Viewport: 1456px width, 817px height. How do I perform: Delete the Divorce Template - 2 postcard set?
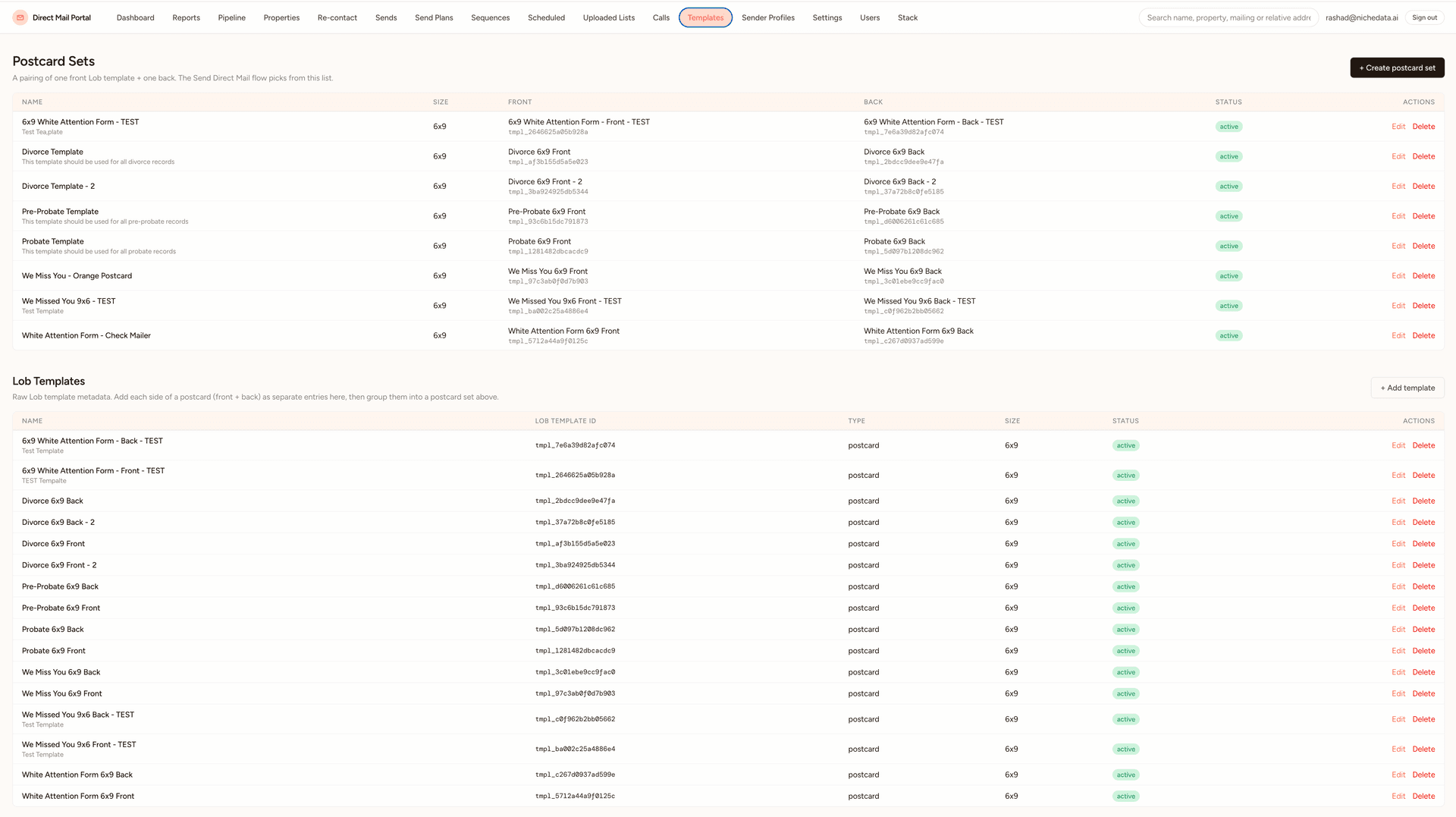pos(1423,186)
